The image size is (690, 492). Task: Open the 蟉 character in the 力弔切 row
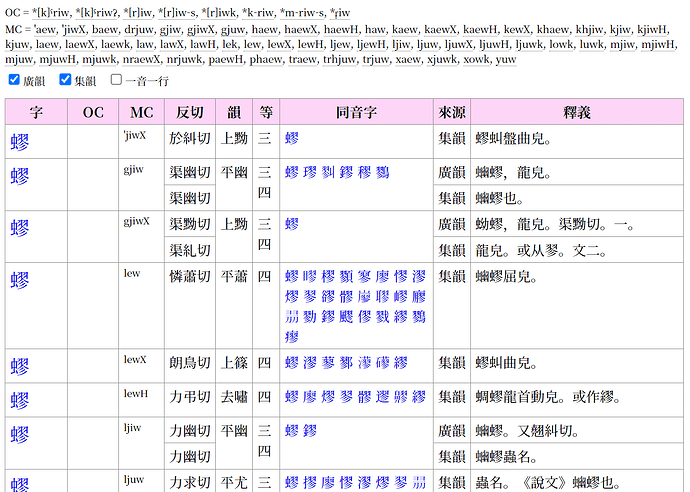[20, 400]
